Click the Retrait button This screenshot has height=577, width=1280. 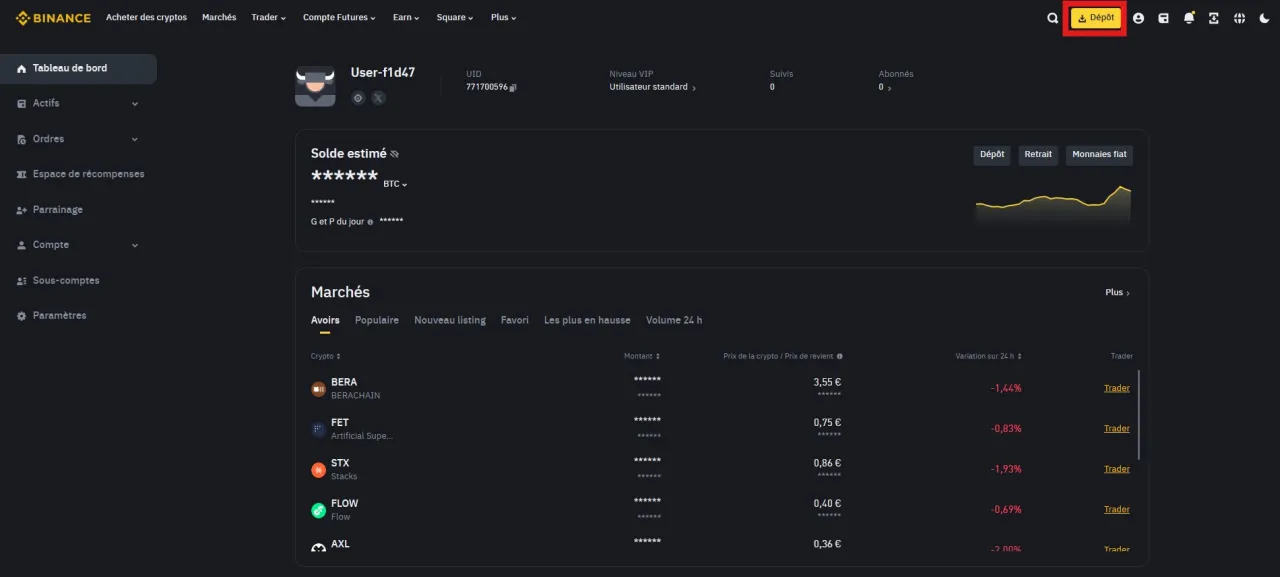[x=1038, y=154]
